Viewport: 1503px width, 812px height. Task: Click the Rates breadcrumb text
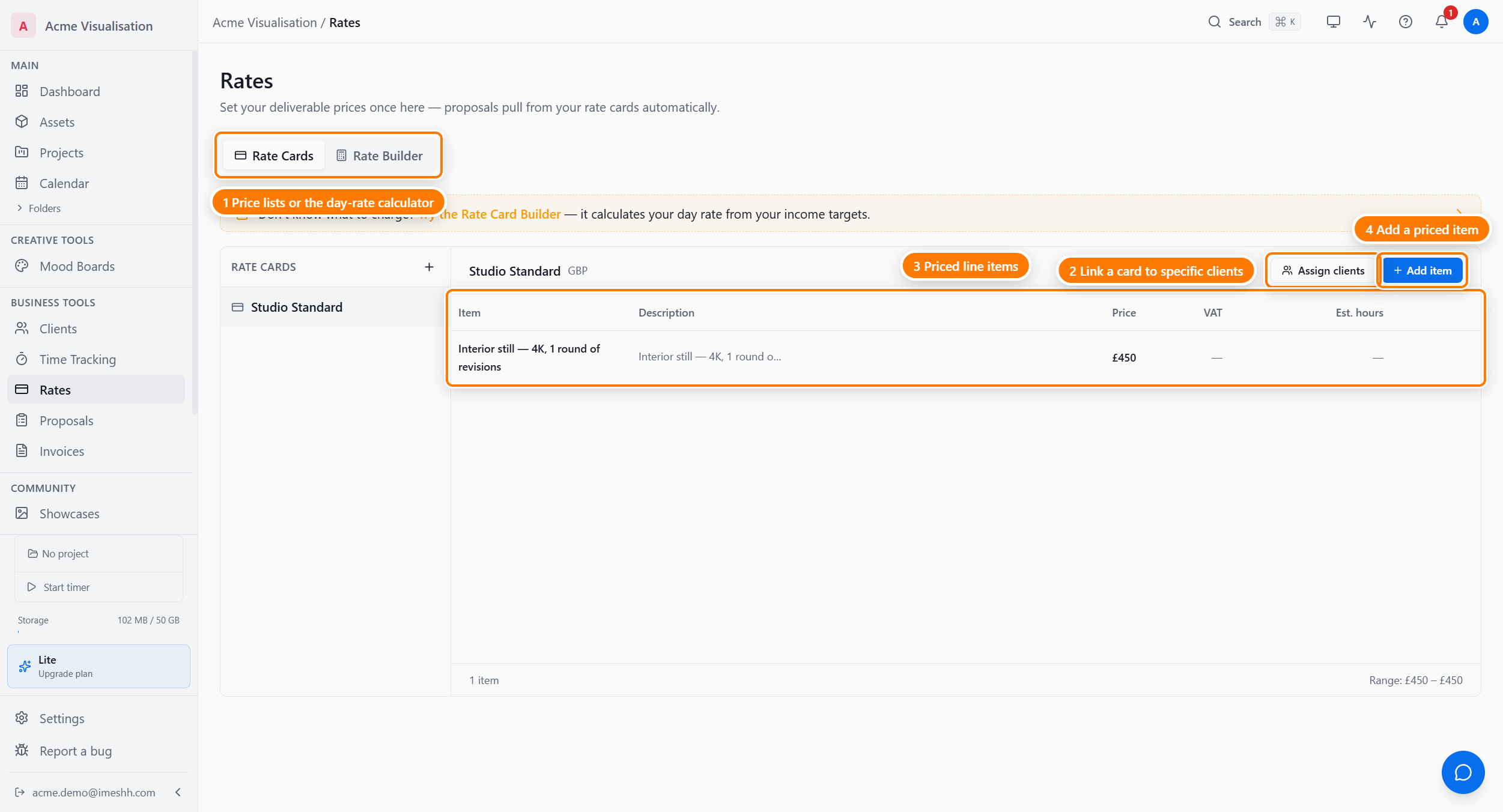(x=345, y=23)
